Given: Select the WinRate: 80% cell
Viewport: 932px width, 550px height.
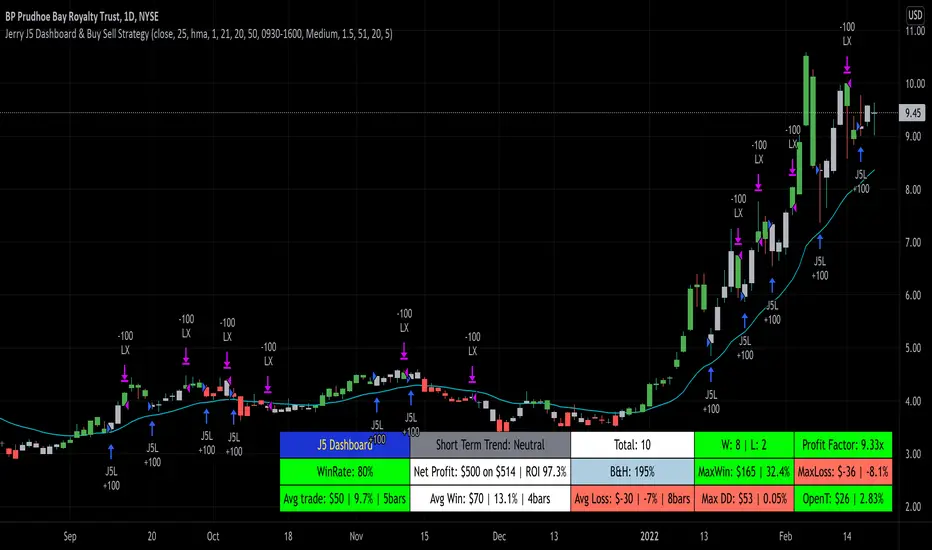Looking at the screenshot, I should pyautogui.click(x=345, y=472).
